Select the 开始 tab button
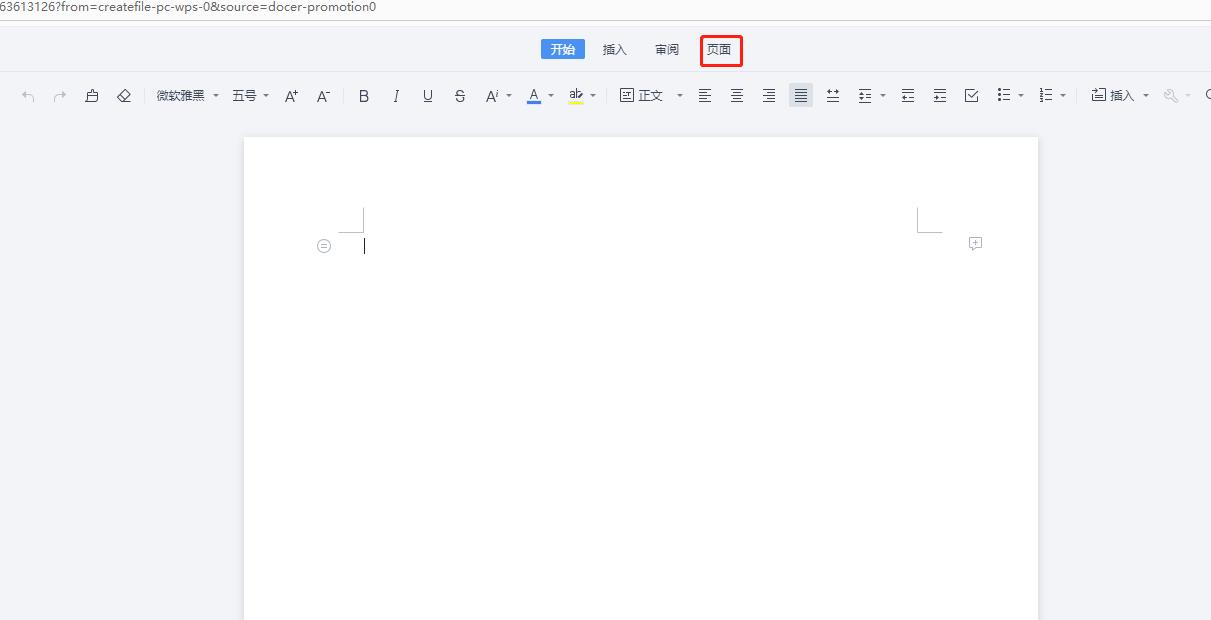This screenshot has width=1211, height=620. [563, 50]
